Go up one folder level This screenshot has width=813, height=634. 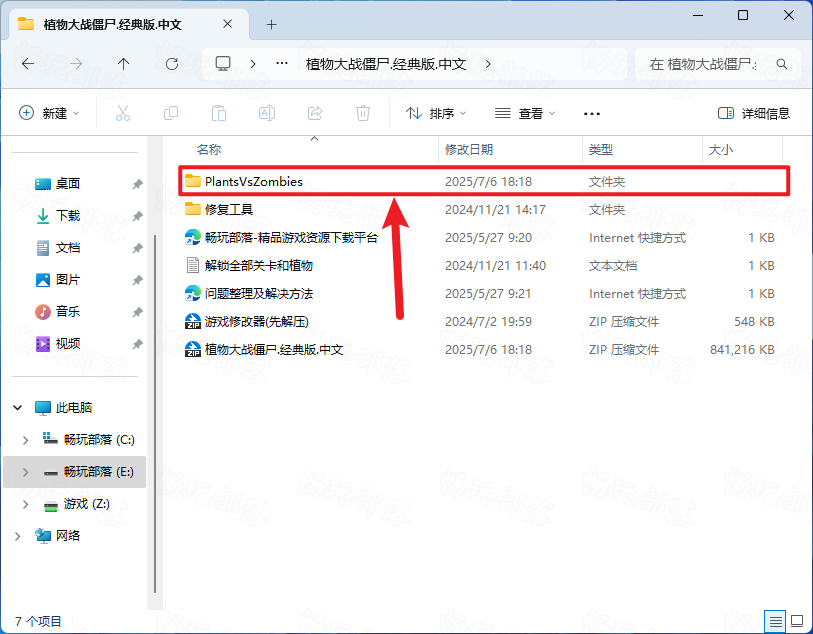point(123,64)
